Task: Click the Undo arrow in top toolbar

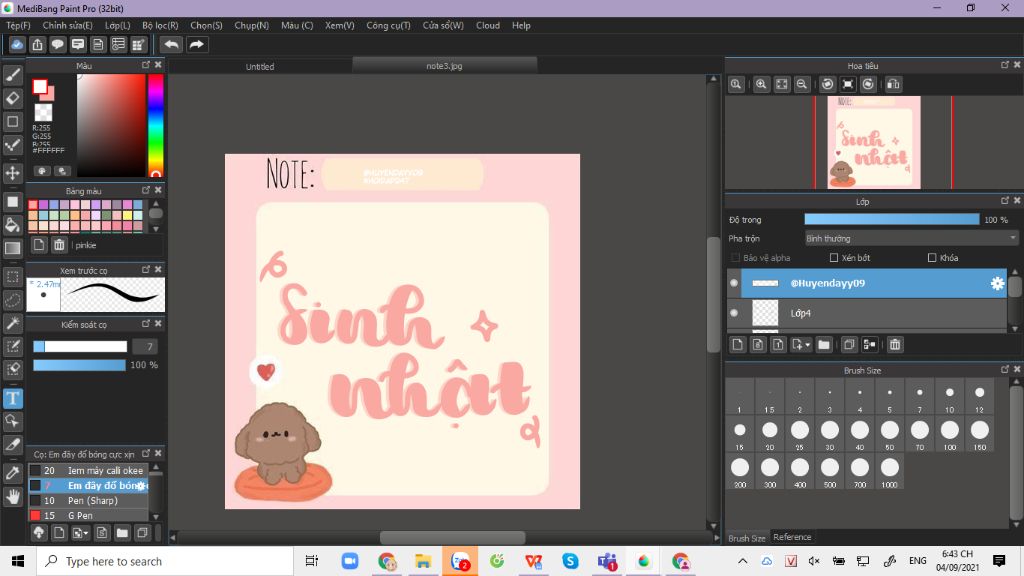Action: point(172,44)
